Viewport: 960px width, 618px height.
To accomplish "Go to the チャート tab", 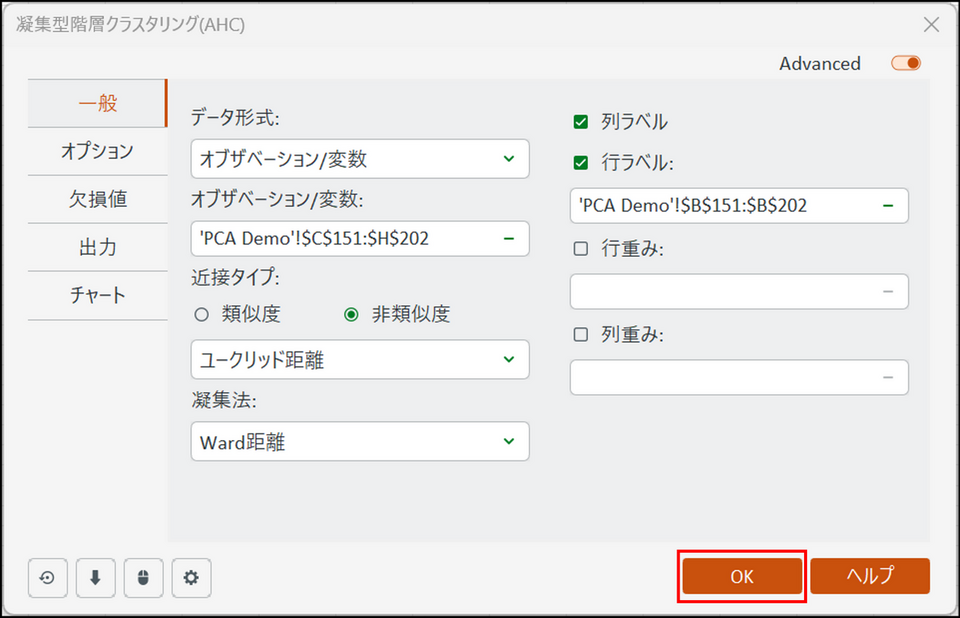I will coord(97,296).
